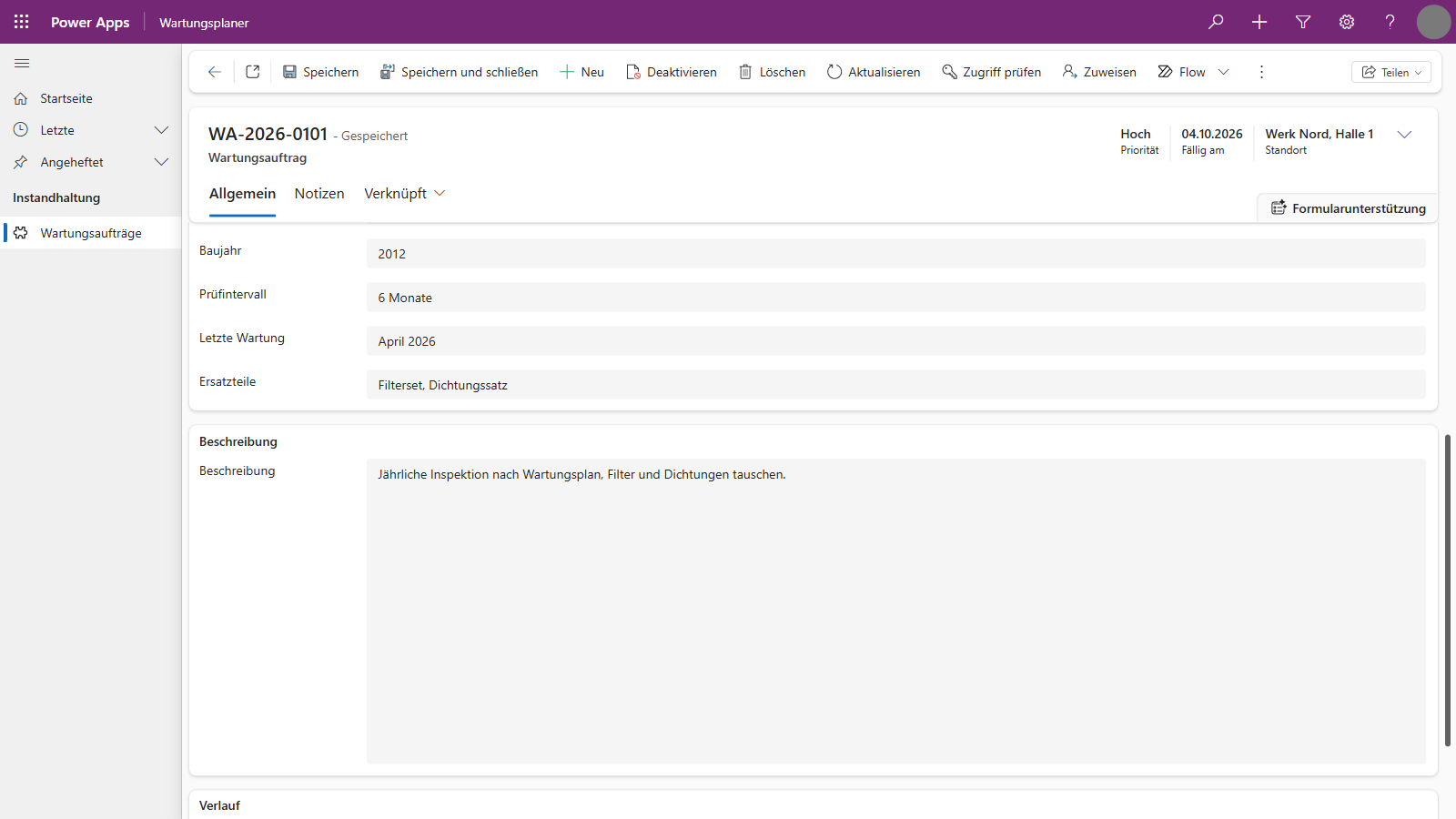Click Zugriff prüfen
The width and height of the screenshot is (1456, 819).
point(992,72)
